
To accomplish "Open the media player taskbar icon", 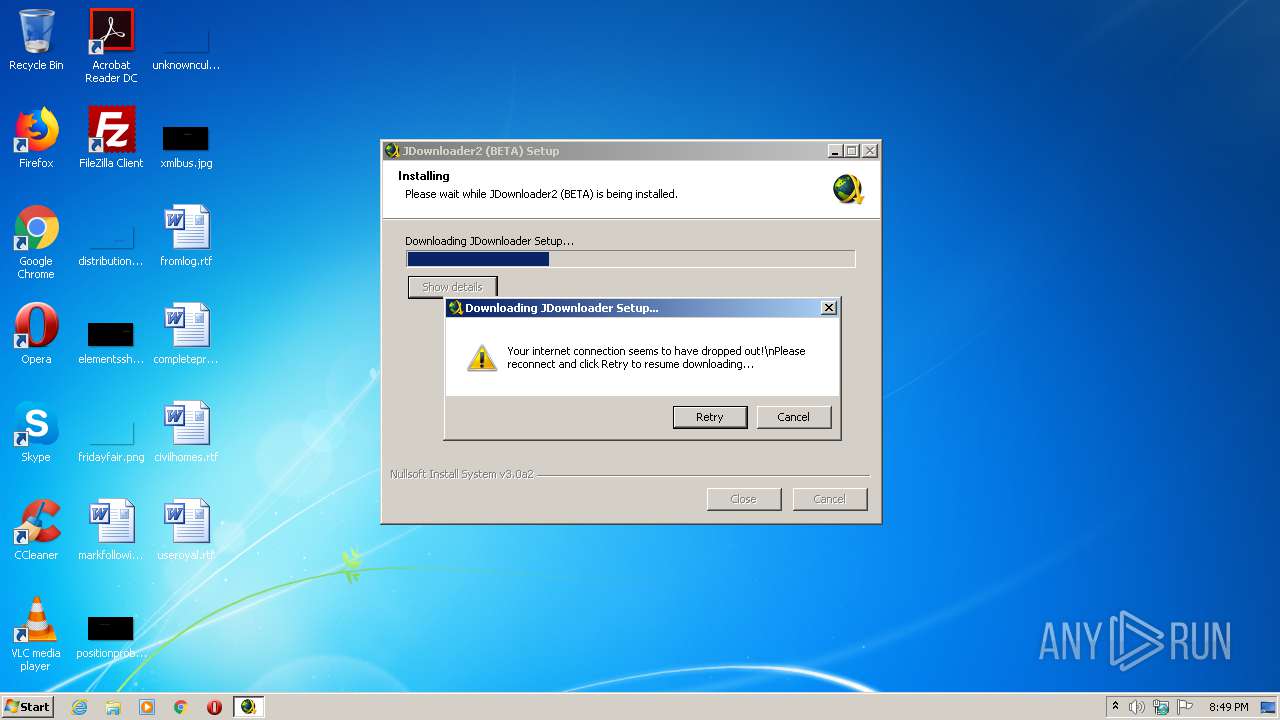I will [x=147, y=707].
